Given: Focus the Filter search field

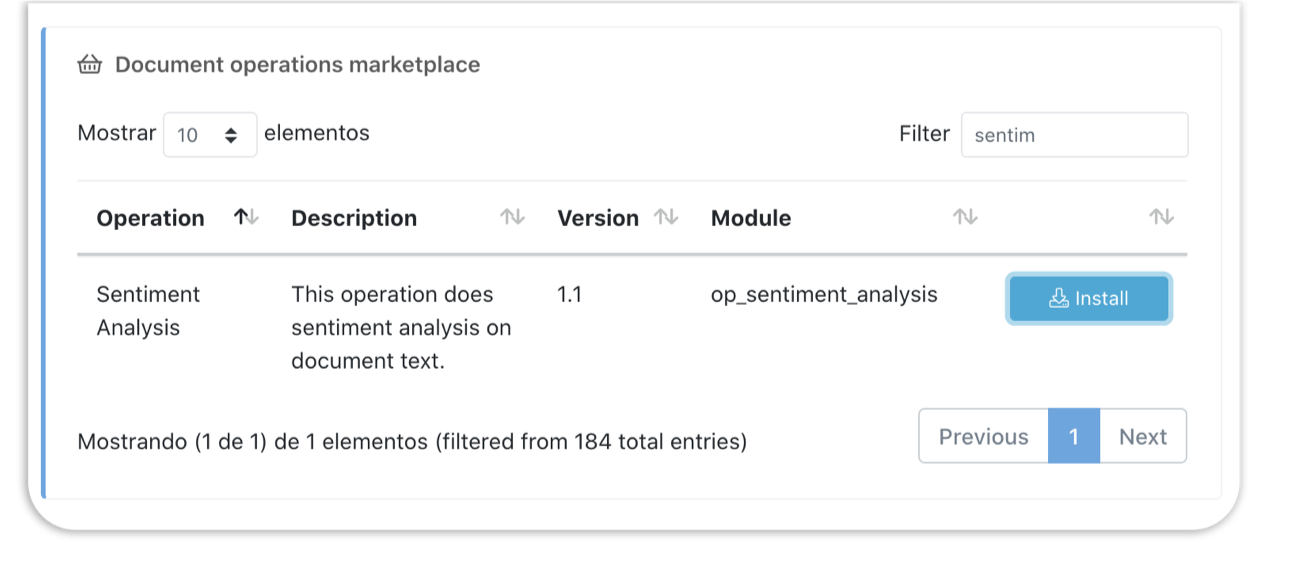Looking at the screenshot, I should [1074, 134].
